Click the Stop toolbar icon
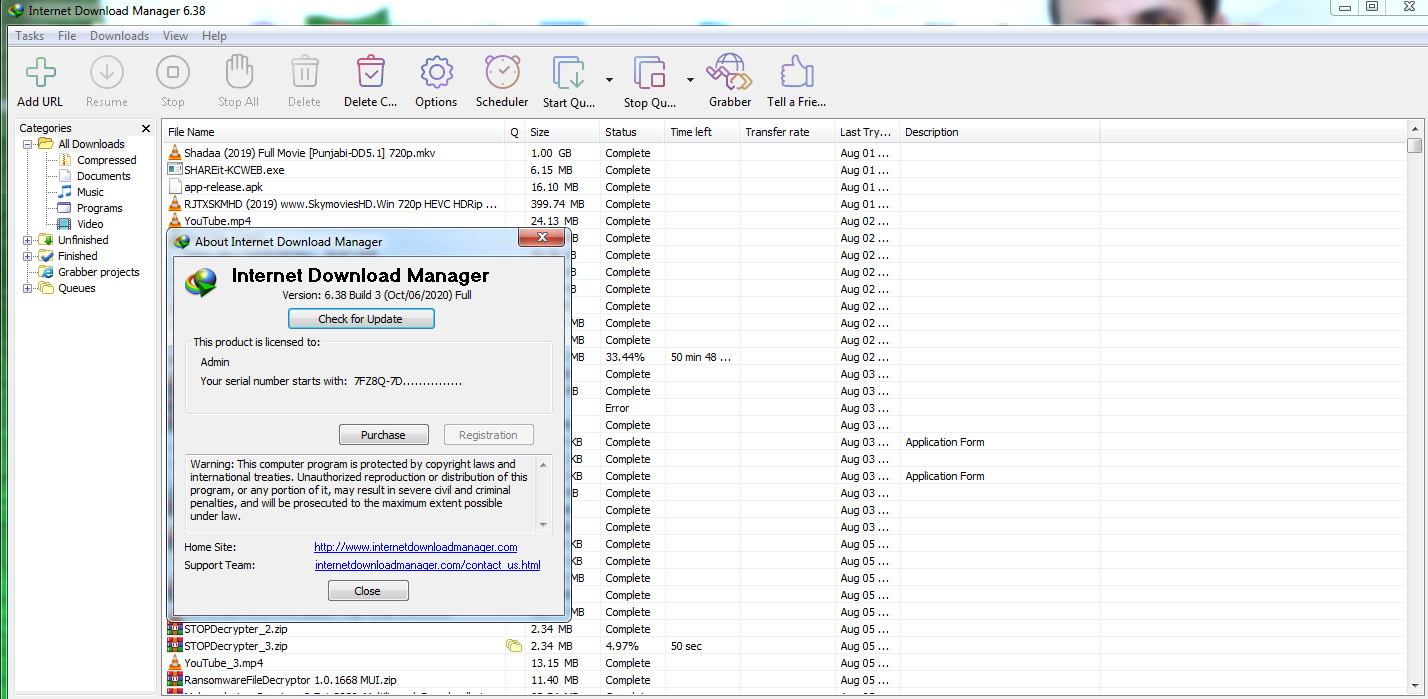 click(172, 73)
